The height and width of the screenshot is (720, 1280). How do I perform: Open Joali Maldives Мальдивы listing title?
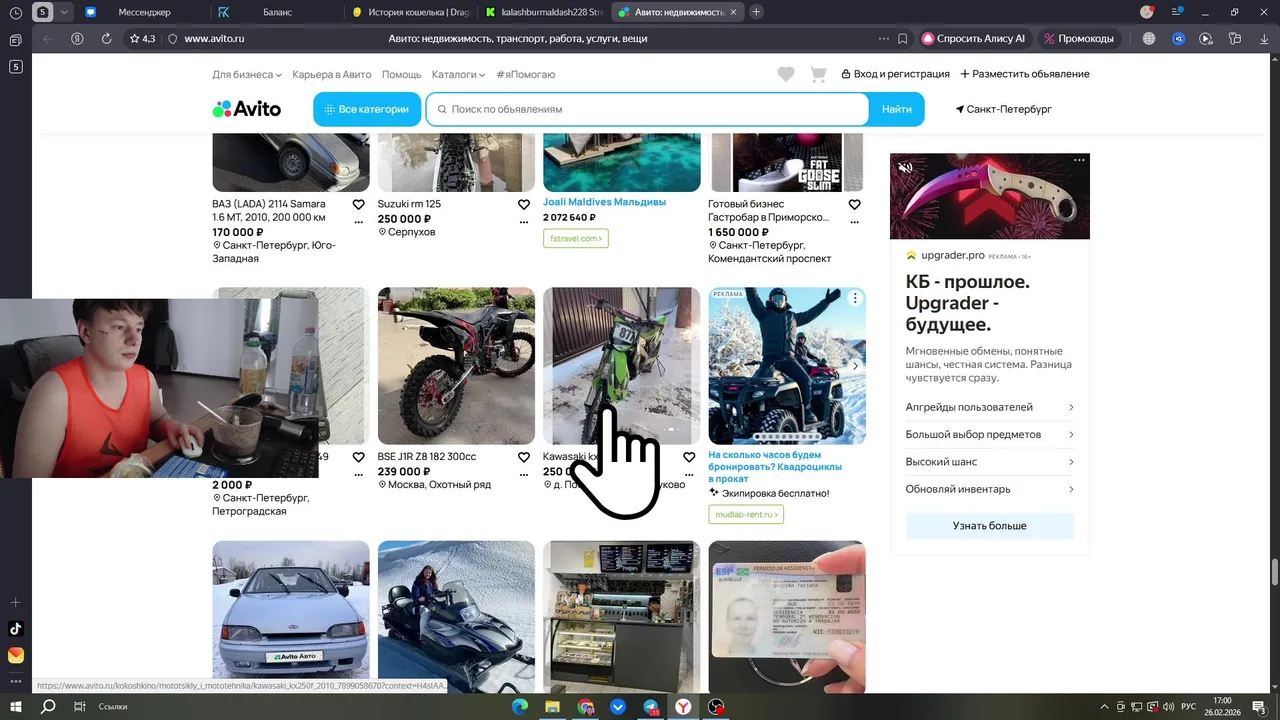(604, 202)
